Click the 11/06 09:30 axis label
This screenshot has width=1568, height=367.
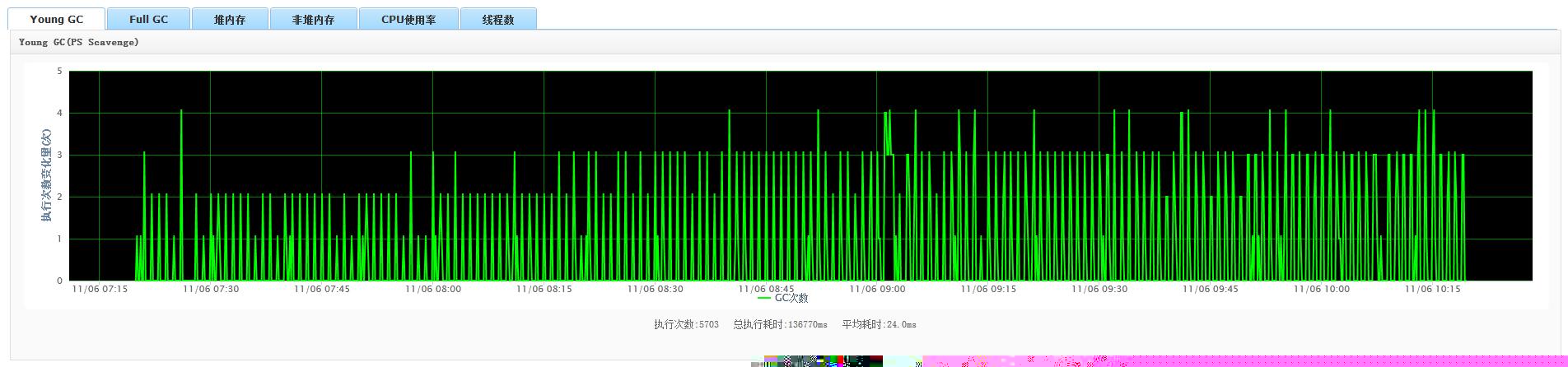click(x=1099, y=289)
